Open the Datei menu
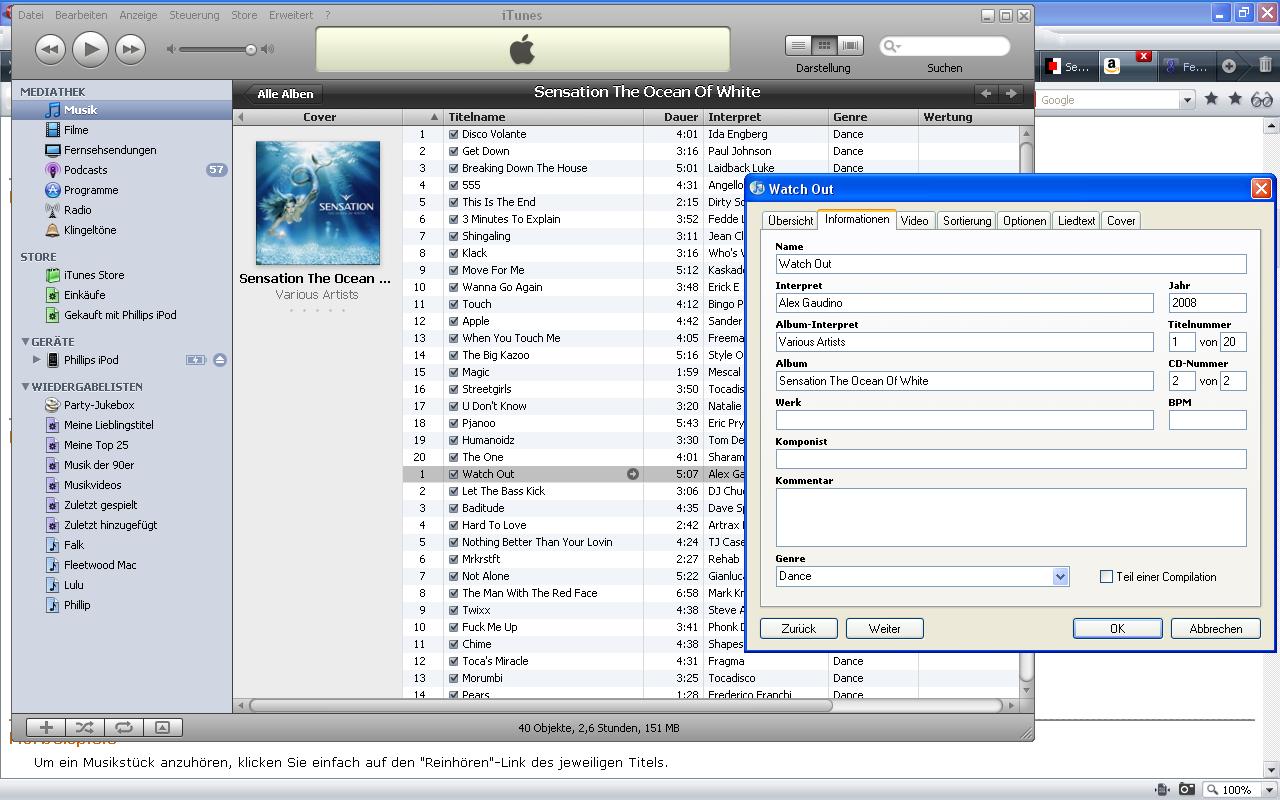 tap(31, 15)
